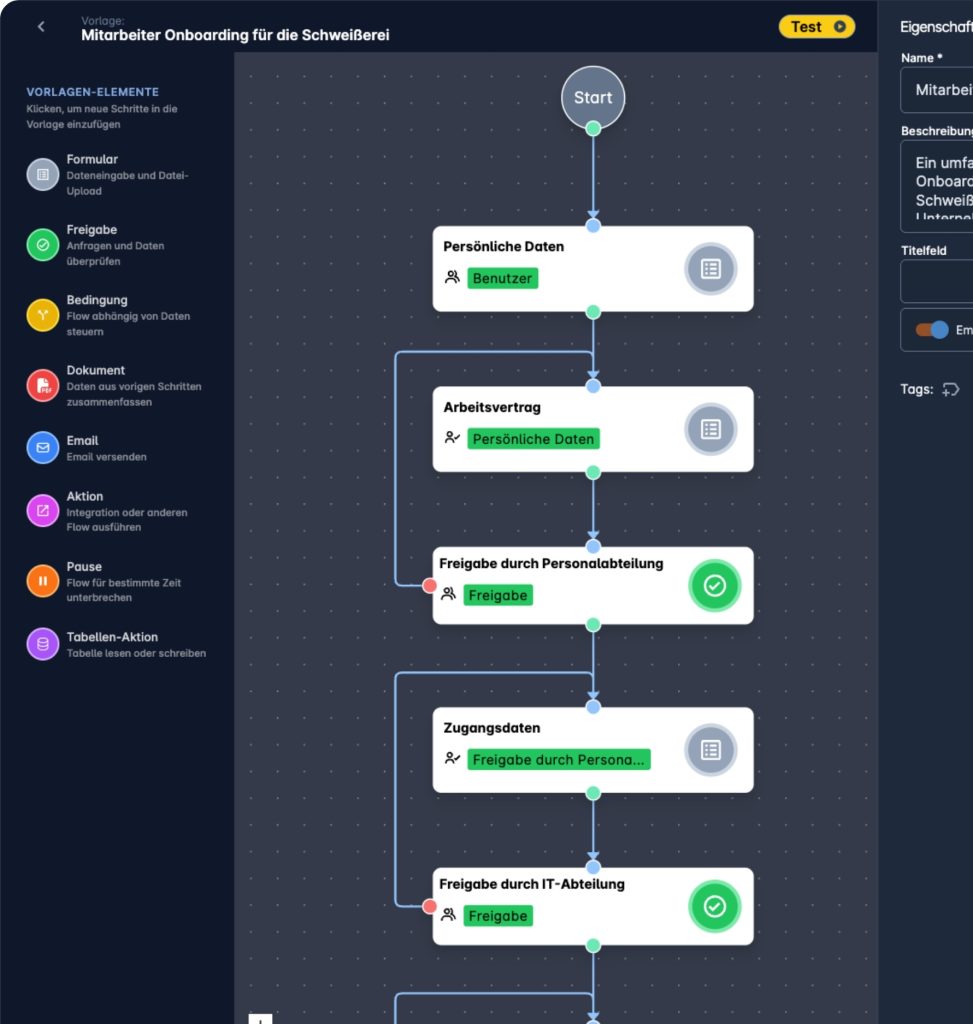The width and height of the screenshot is (973, 1024).
Task: Click the yellow Bedingung icon
Action: click(x=43, y=315)
